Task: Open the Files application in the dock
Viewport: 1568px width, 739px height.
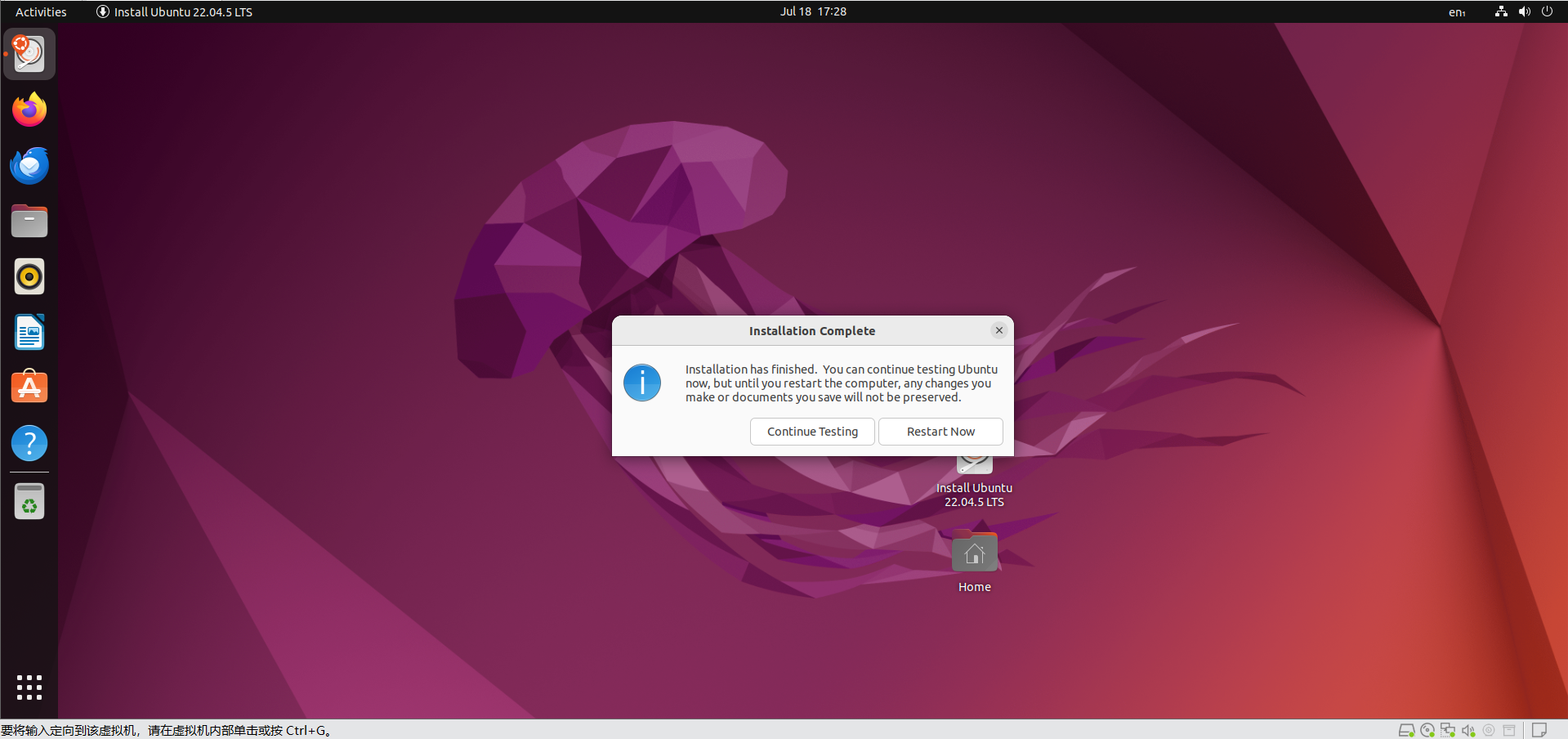Action: pos(29,221)
